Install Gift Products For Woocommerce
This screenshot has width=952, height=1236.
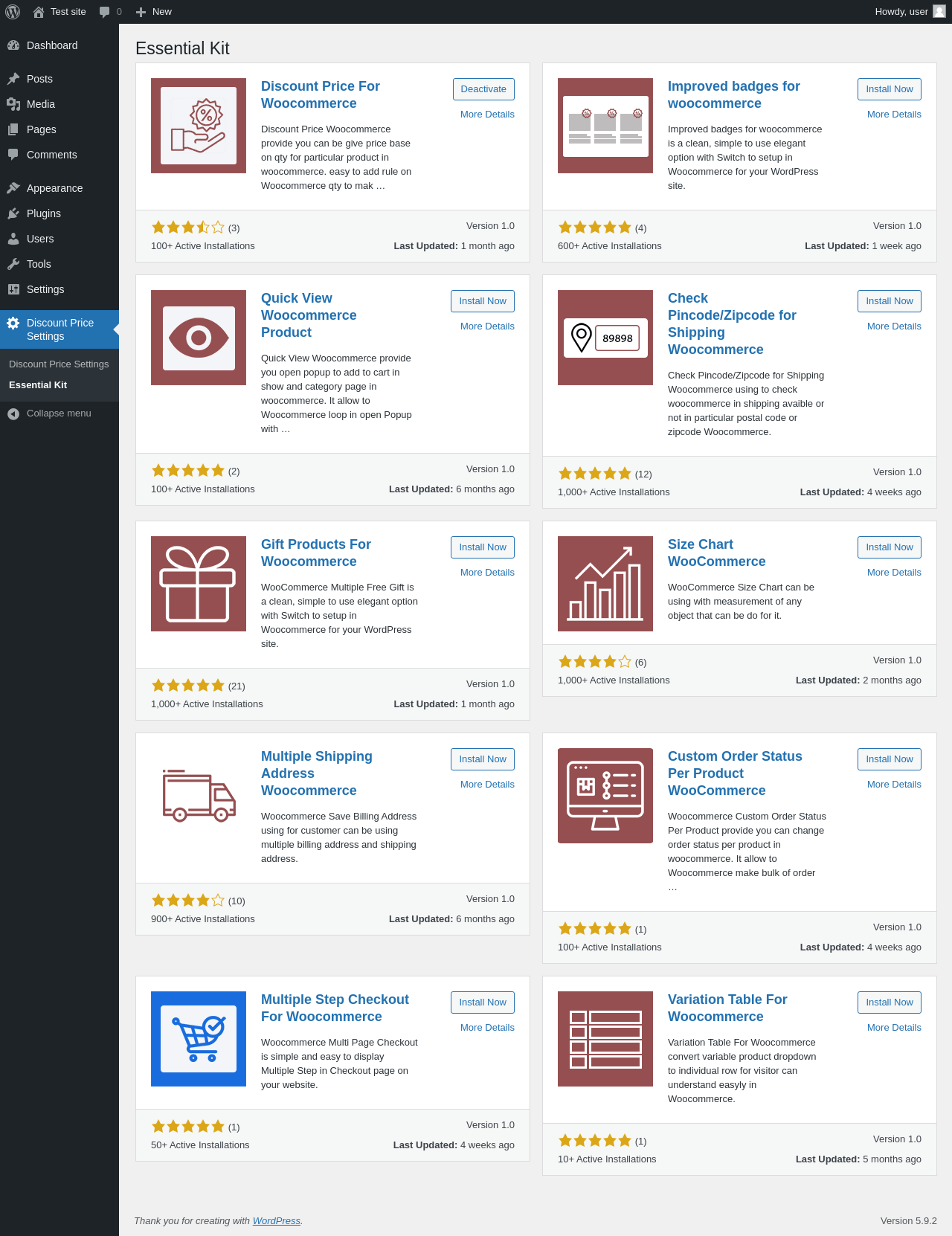[x=483, y=547]
